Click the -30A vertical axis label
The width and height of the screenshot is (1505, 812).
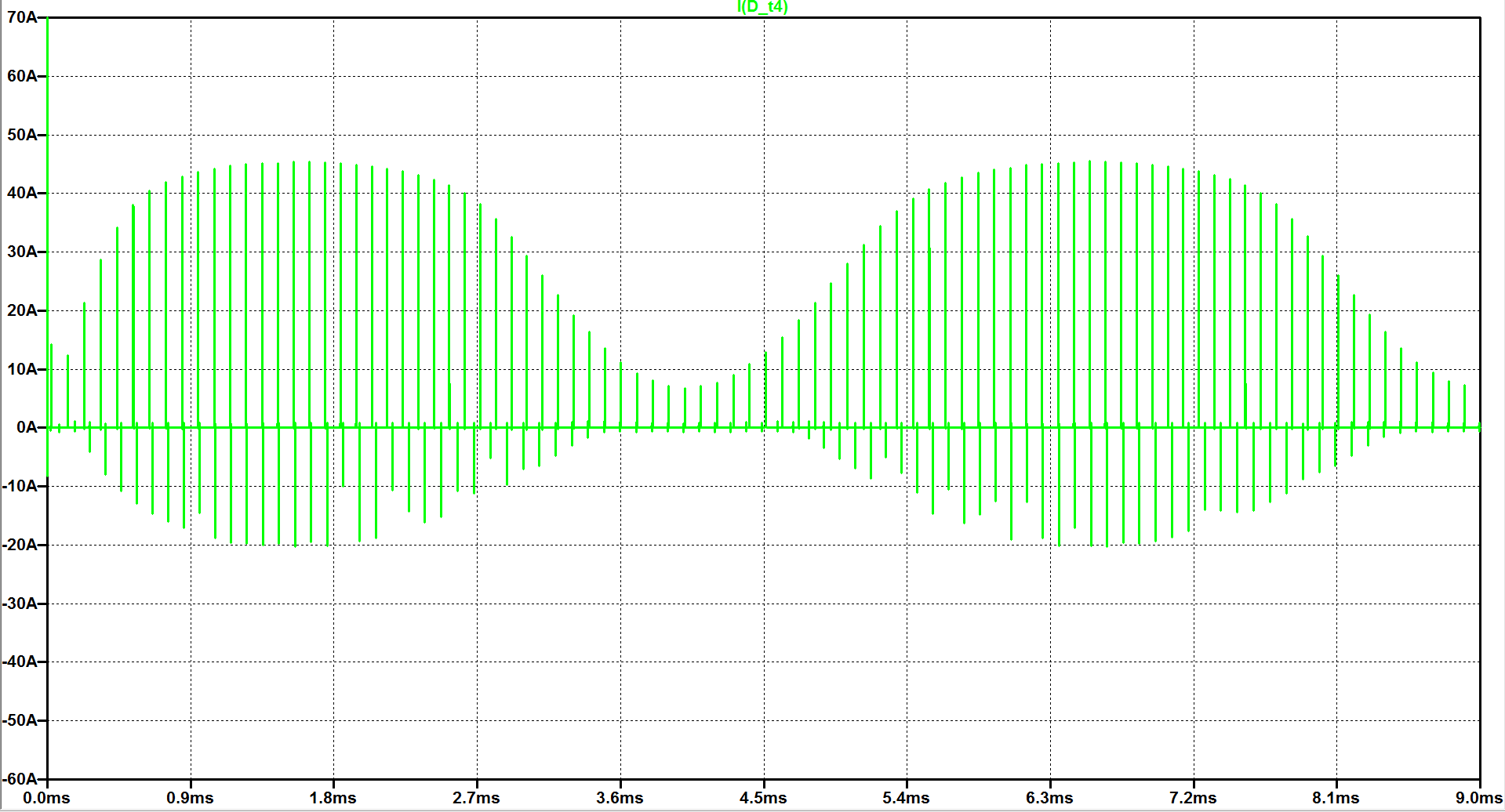[x=20, y=604]
